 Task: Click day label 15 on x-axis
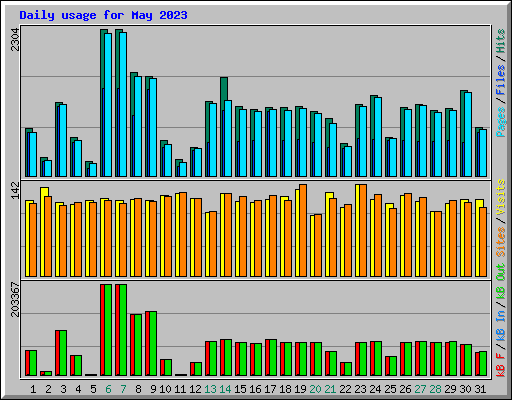240,389
